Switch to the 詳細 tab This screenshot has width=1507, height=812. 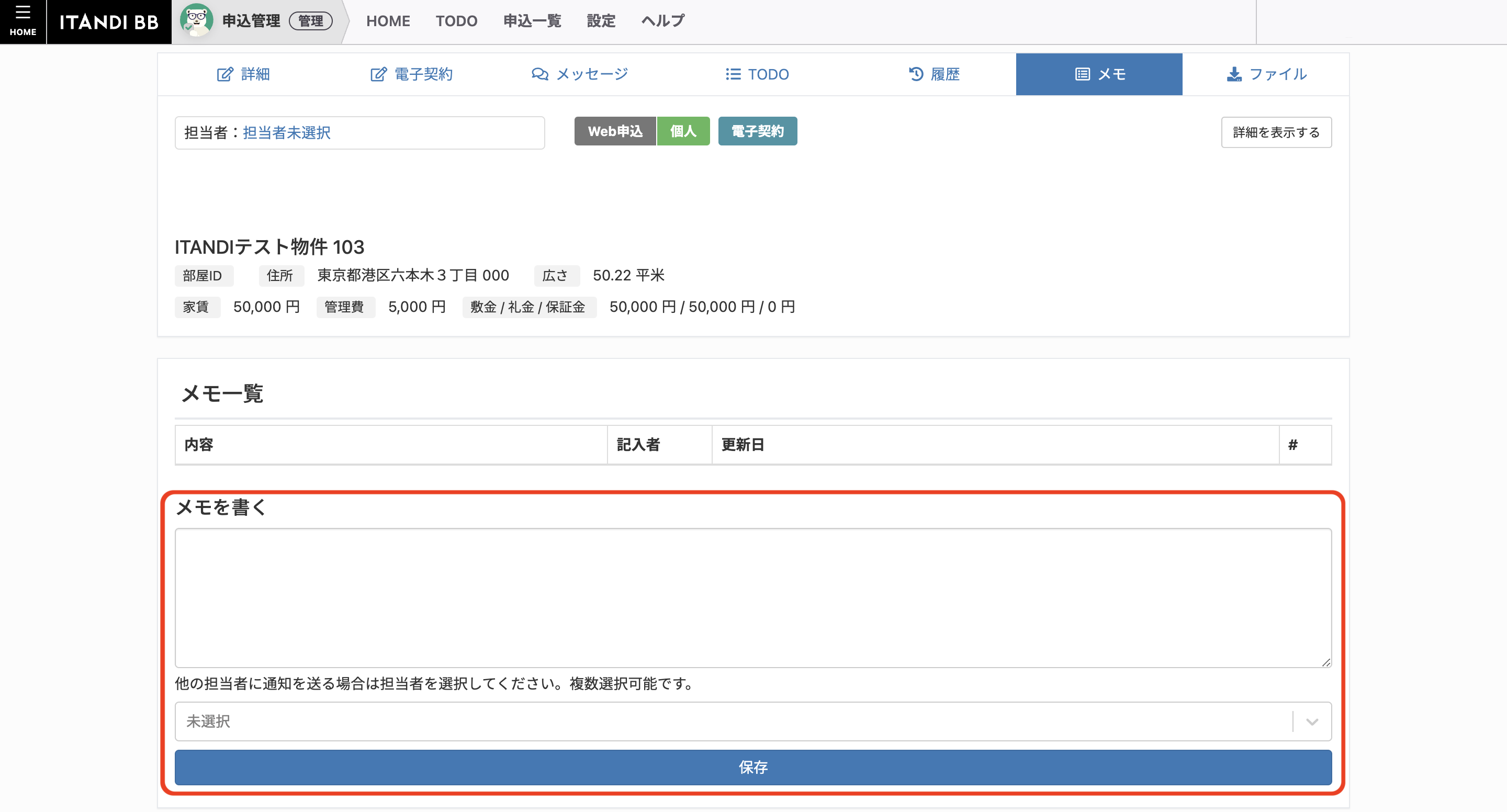coord(243,74)
